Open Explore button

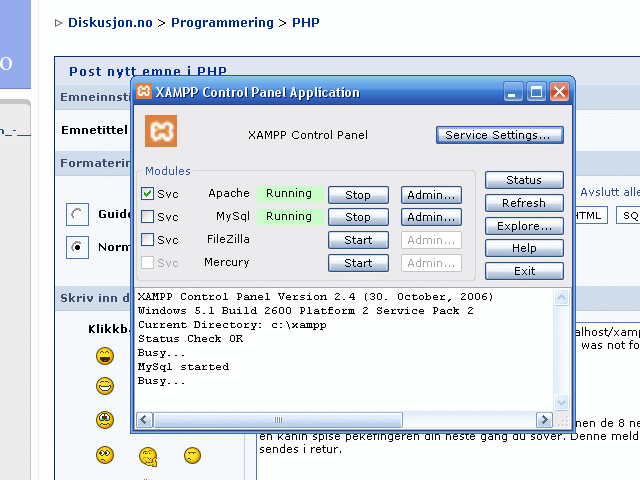pyautogui.click(x=524, y=226)
